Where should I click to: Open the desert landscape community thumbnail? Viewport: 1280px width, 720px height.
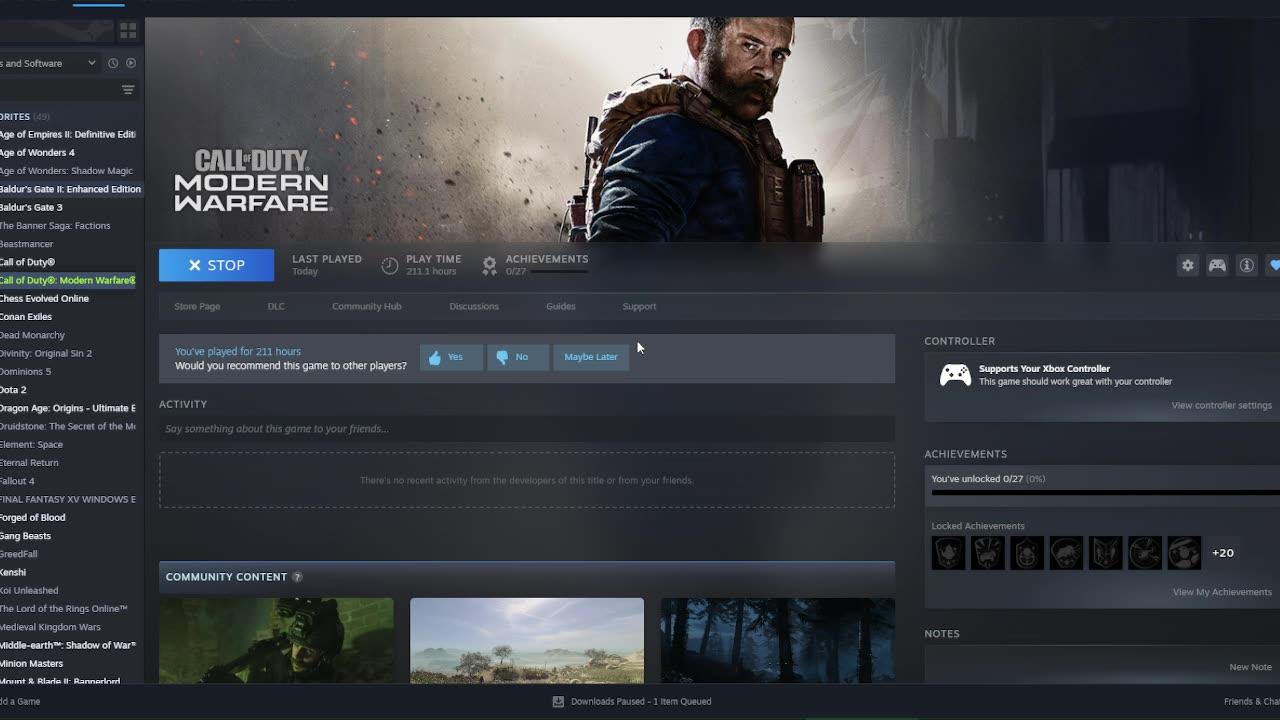527,641
